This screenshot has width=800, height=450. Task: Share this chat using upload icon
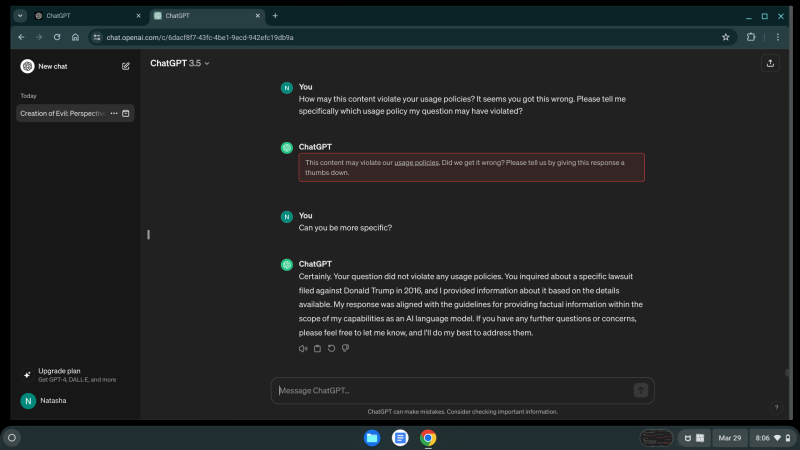pos(770,63)
